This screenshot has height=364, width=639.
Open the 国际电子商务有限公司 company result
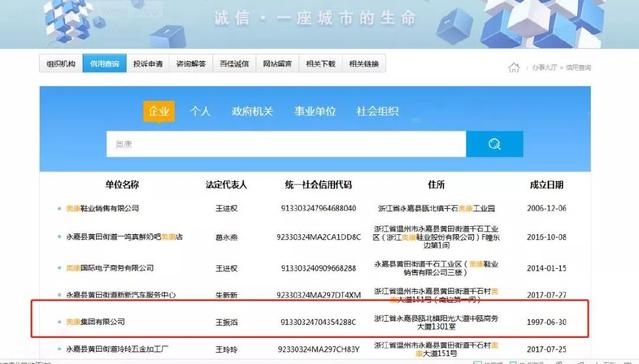click(110, 268)
